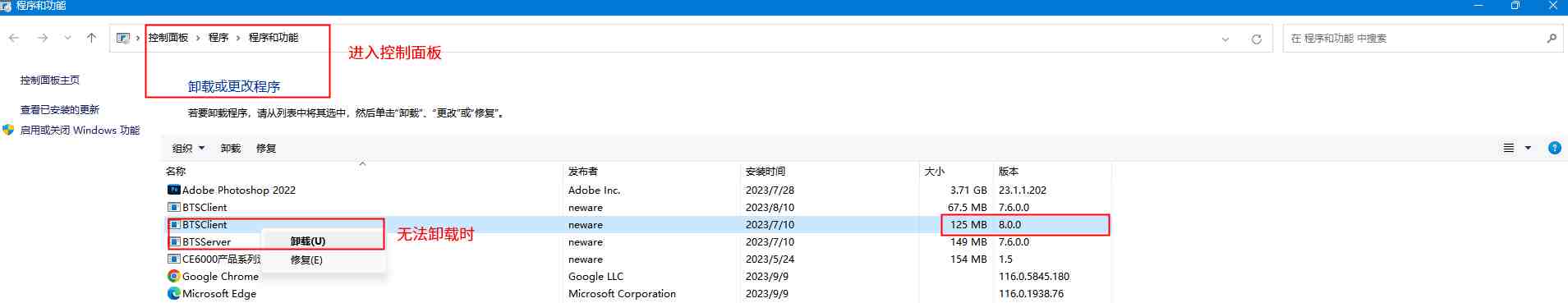Click the icon of highlighted BTSClient 8.0.0
Viewport: 1568px width, 303px height.
[x=173, y=224]
